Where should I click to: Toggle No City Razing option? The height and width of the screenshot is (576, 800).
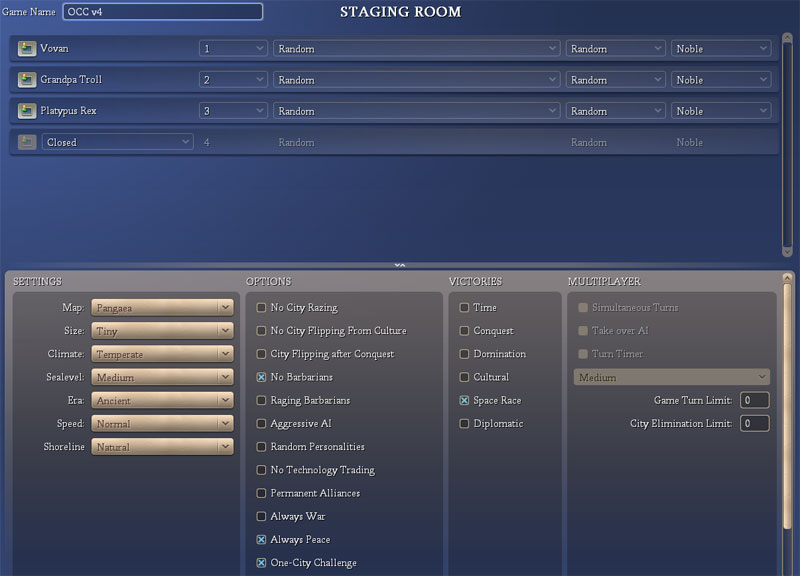coord(261,308)
